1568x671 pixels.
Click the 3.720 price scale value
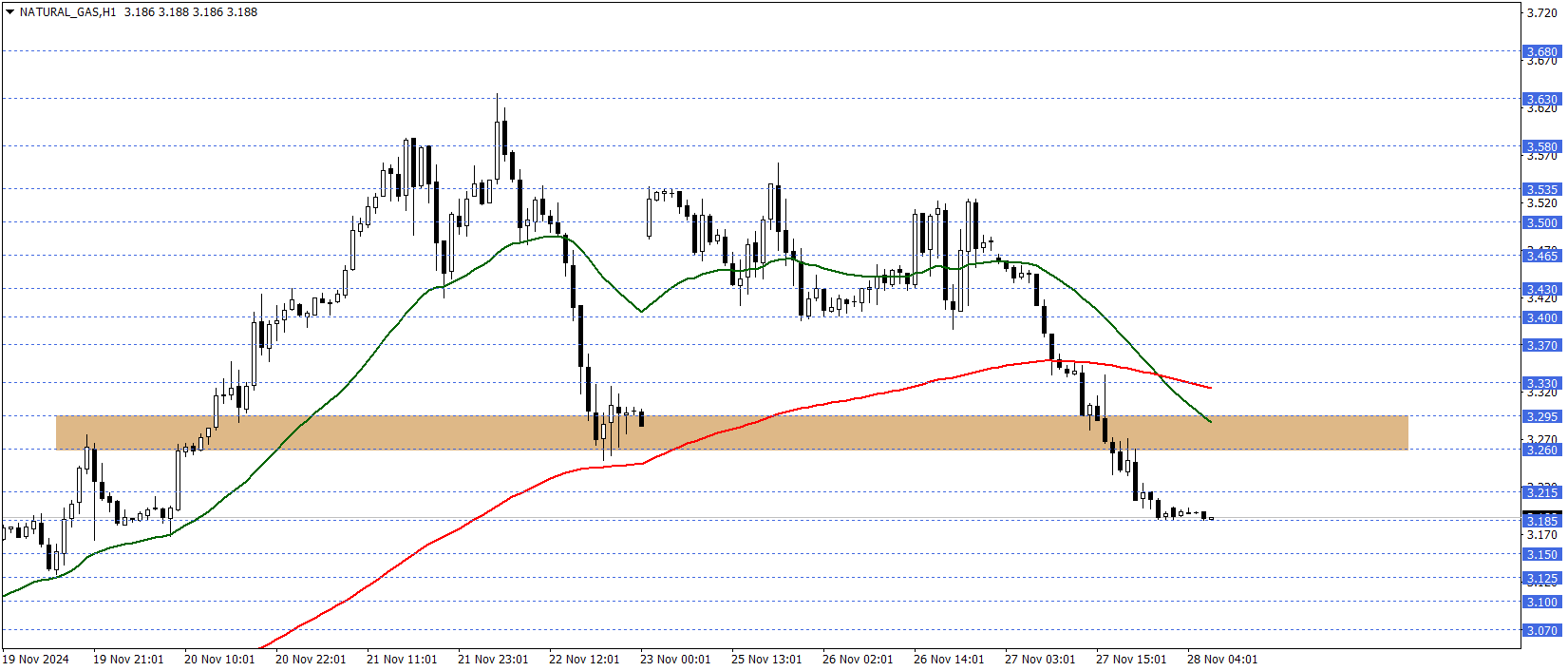[1542, 12]
